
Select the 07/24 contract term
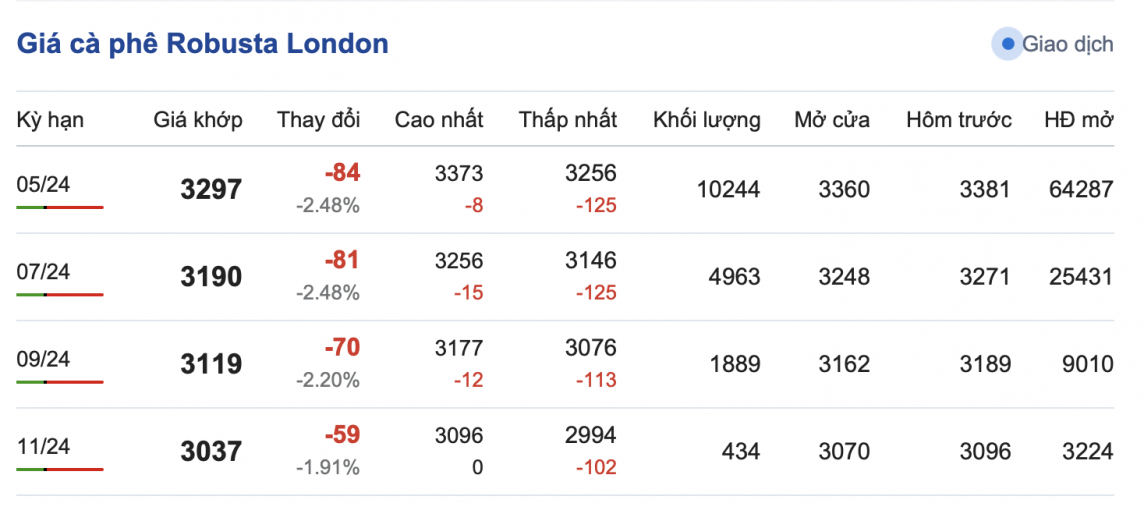click(x=43, y=271)
